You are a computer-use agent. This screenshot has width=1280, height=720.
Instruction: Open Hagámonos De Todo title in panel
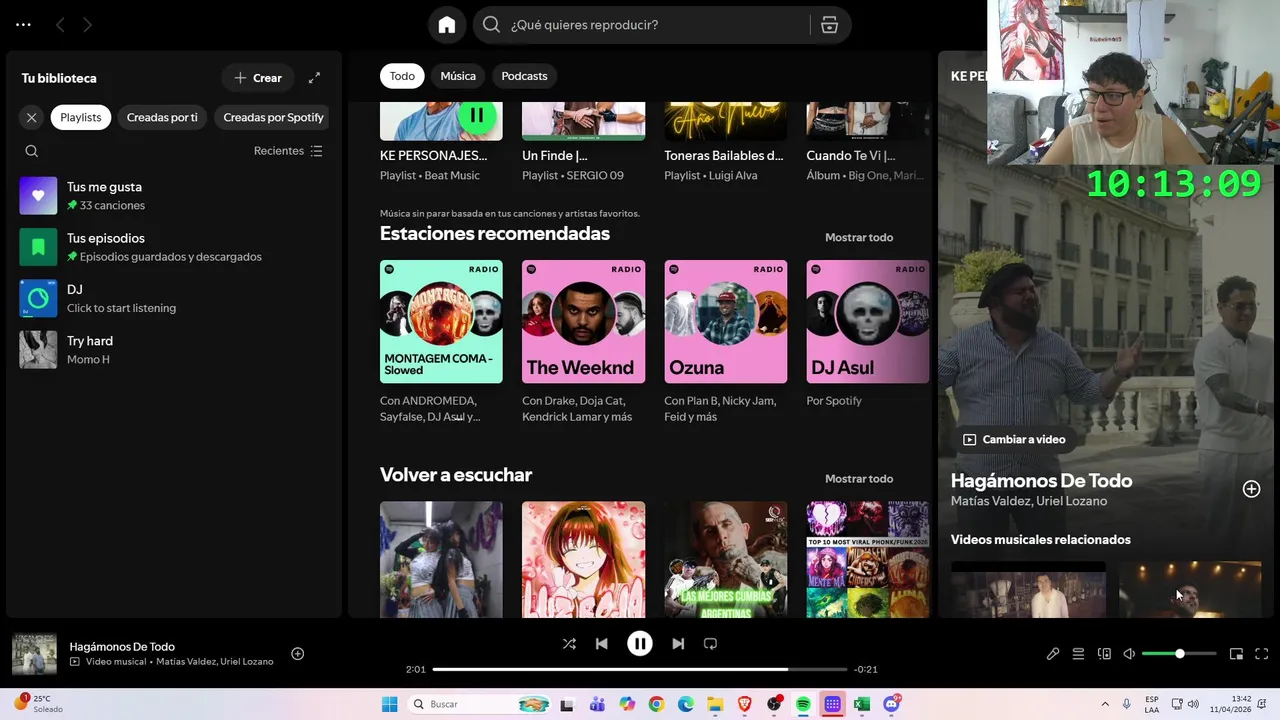tap(1041, 481)
